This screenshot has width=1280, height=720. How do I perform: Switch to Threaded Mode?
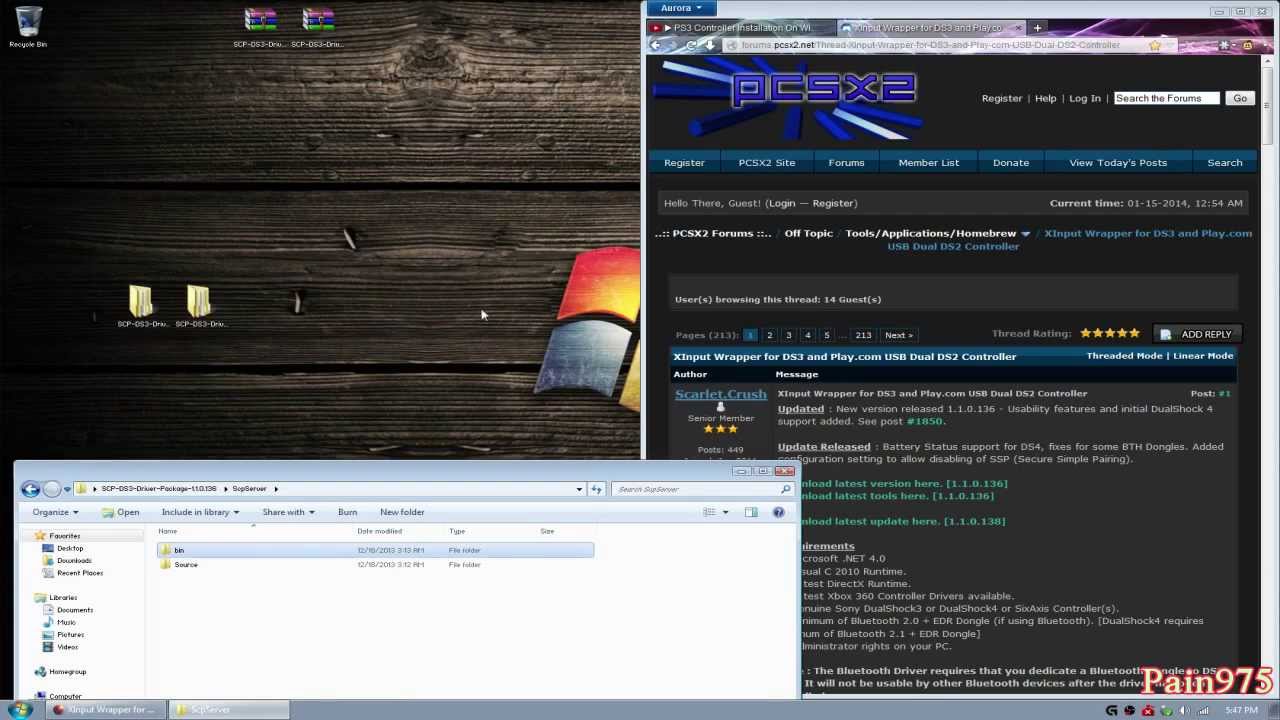tap(1125, 356)
